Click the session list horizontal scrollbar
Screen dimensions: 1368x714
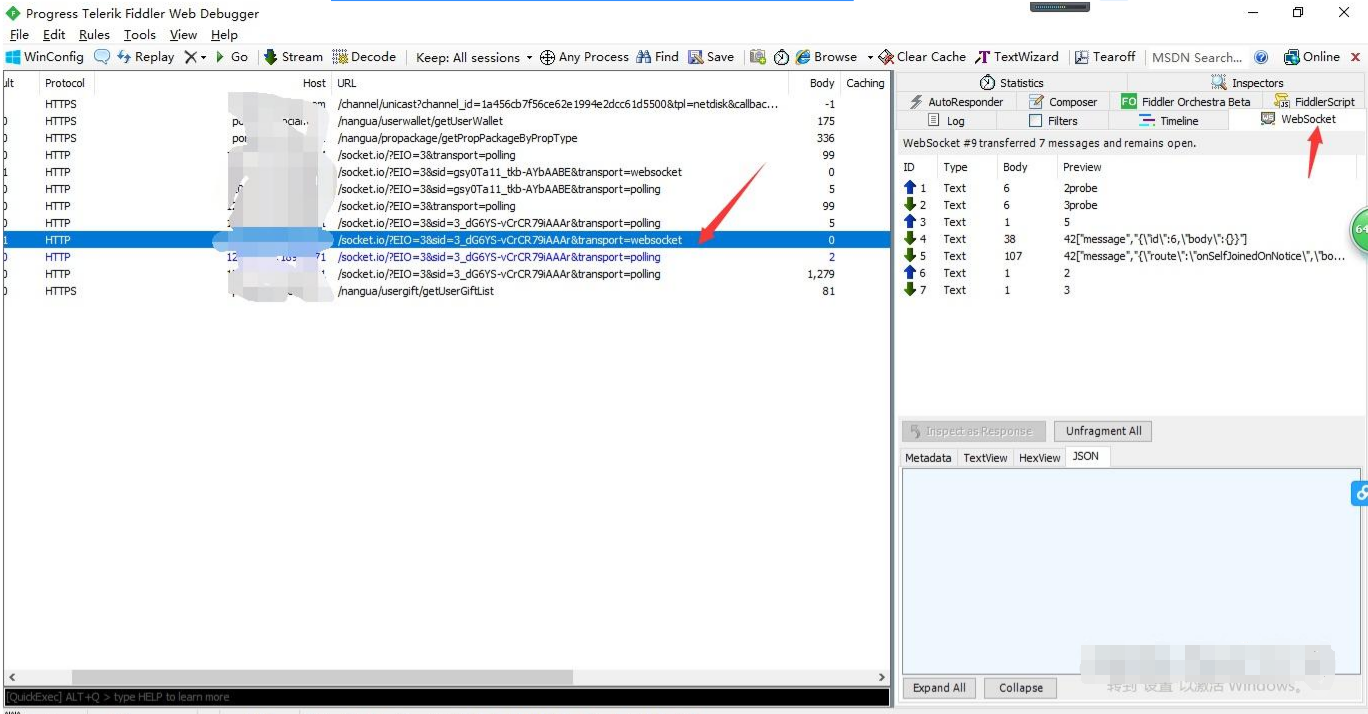[x=322, y=677]
